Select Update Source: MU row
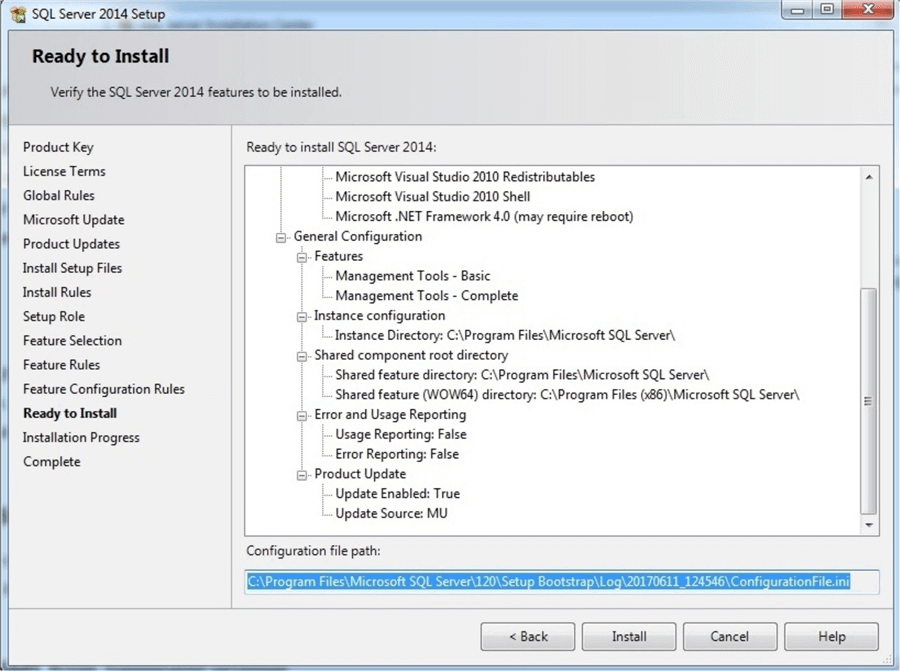 391,514
